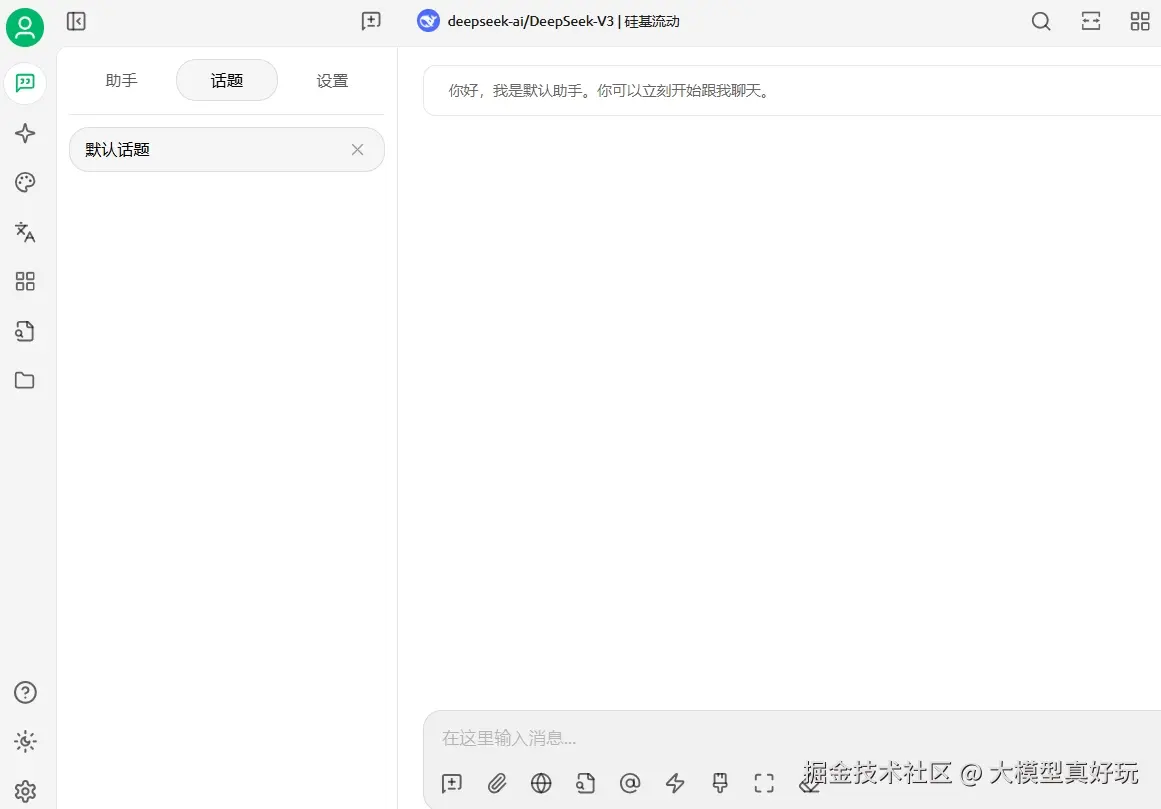Create a new topic from top bar
This screenshot has height=809, width=1161.
(x=371, y=21)
